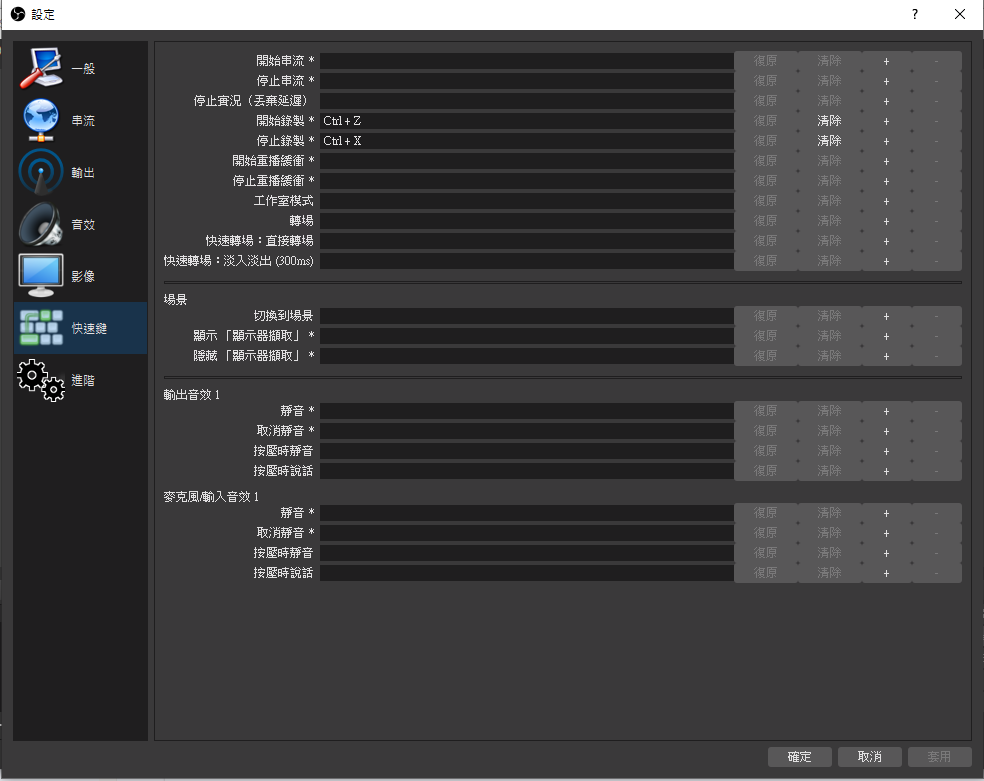Open the 串流 stream settings globe icon
The width and height of the screenshot is (984, 781).
[41, 120]
